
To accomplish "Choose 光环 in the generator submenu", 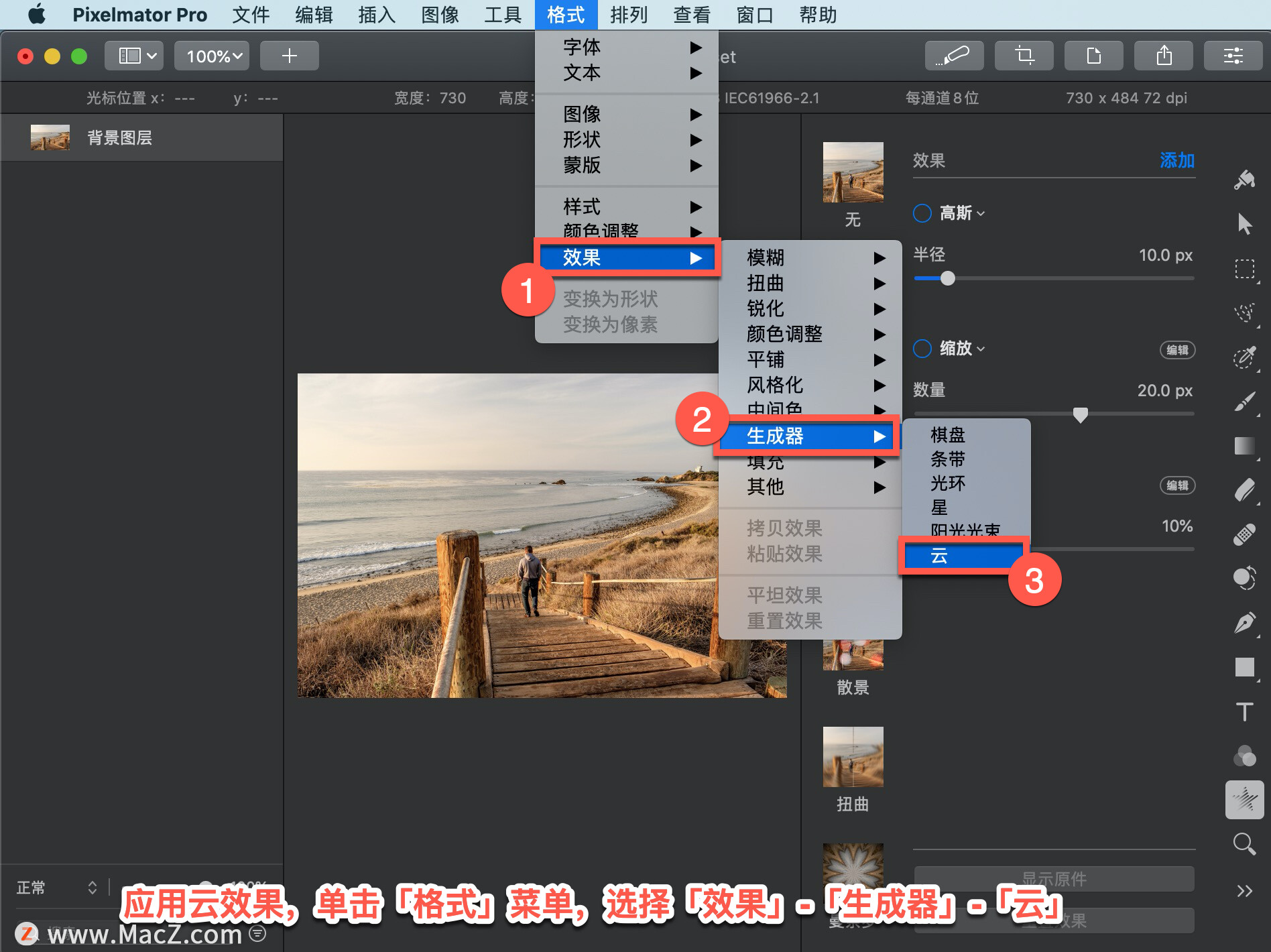I will click(966, 483).
